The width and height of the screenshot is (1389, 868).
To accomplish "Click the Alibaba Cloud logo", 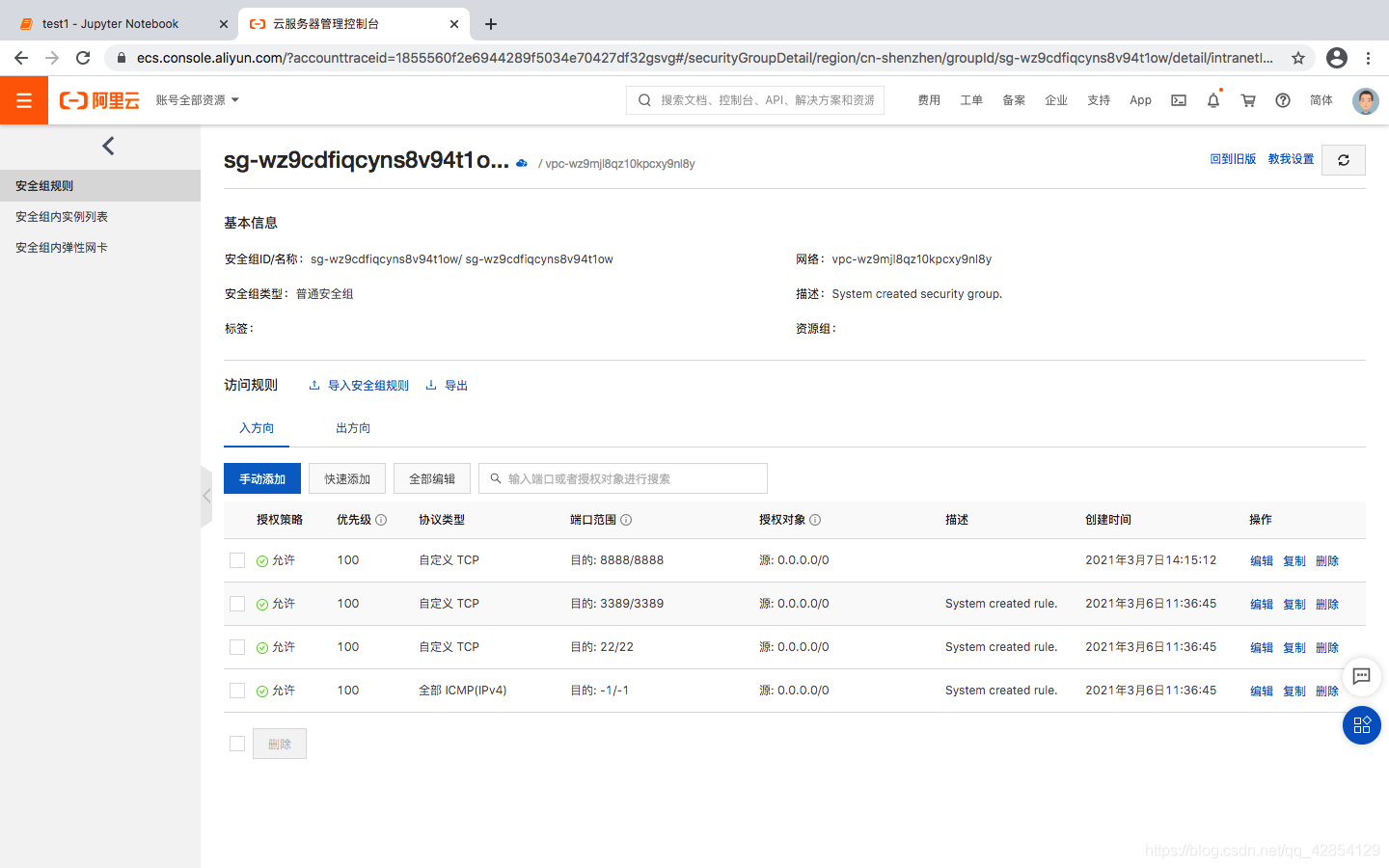I will point(99,100).
